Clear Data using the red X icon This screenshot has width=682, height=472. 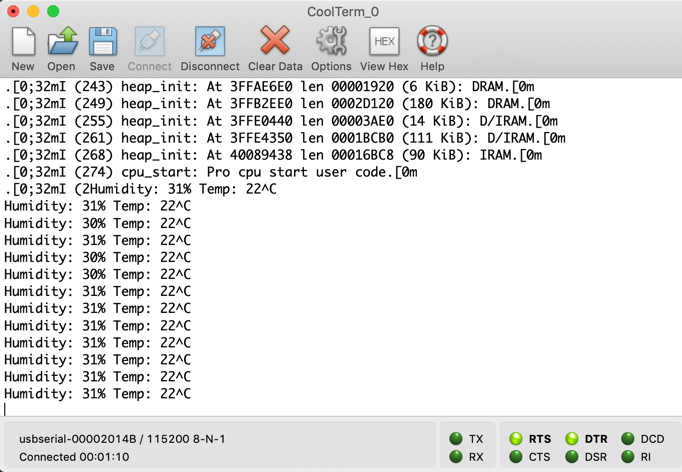[275, 42]
